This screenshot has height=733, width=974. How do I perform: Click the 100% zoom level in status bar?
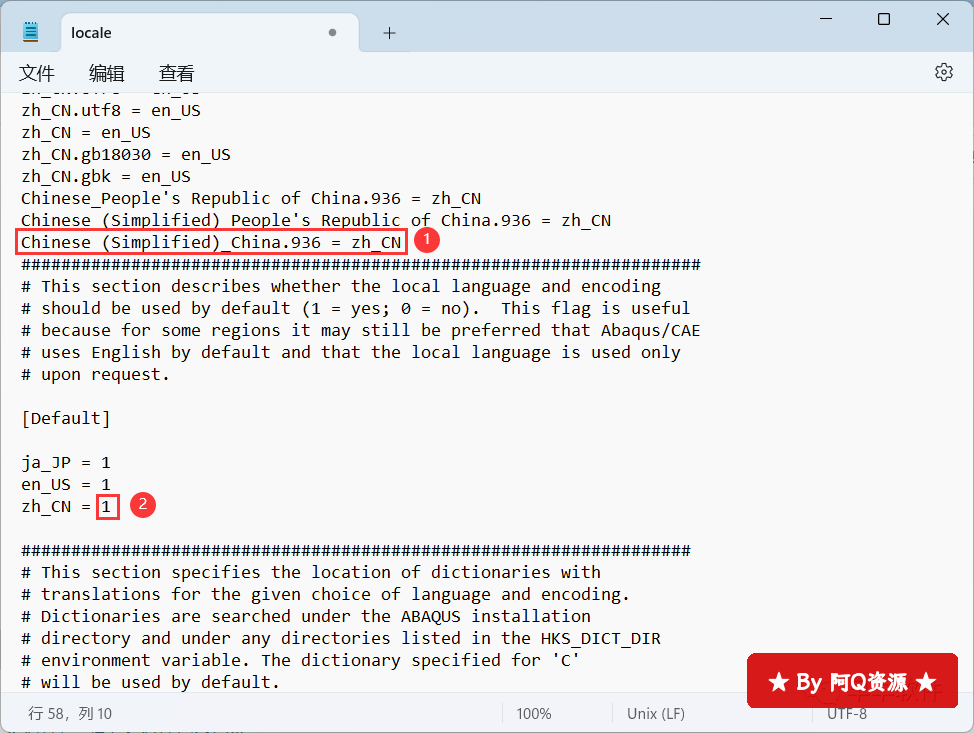534,713
